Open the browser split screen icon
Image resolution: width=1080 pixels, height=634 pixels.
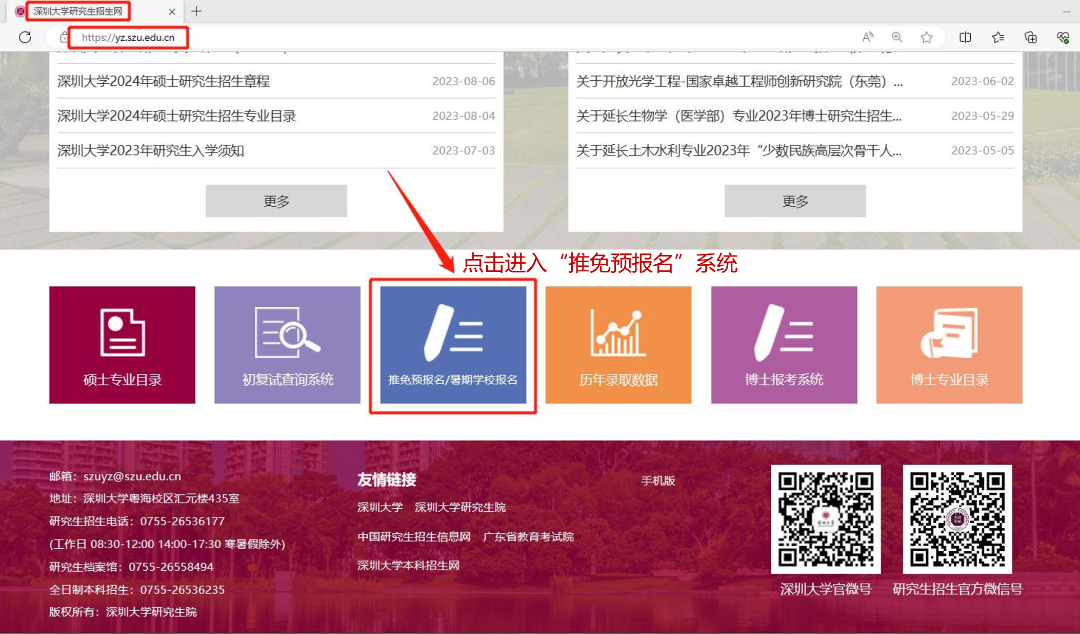965,37
